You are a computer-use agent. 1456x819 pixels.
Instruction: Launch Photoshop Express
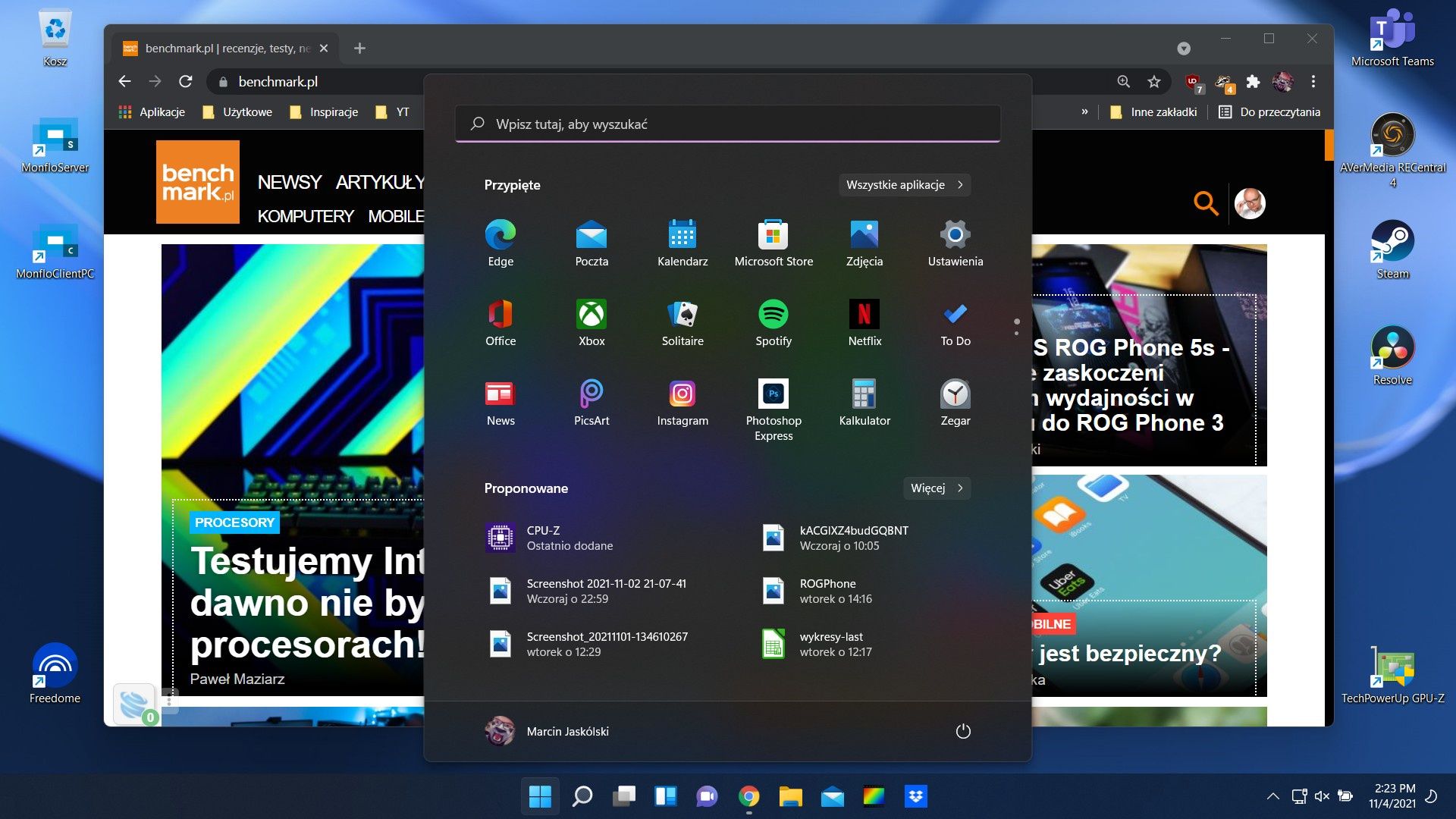773,409
